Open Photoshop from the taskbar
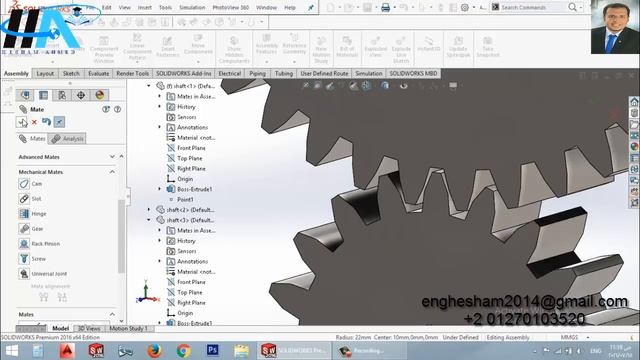This screenshot has width=640, height=360. [x=212, y=350]
